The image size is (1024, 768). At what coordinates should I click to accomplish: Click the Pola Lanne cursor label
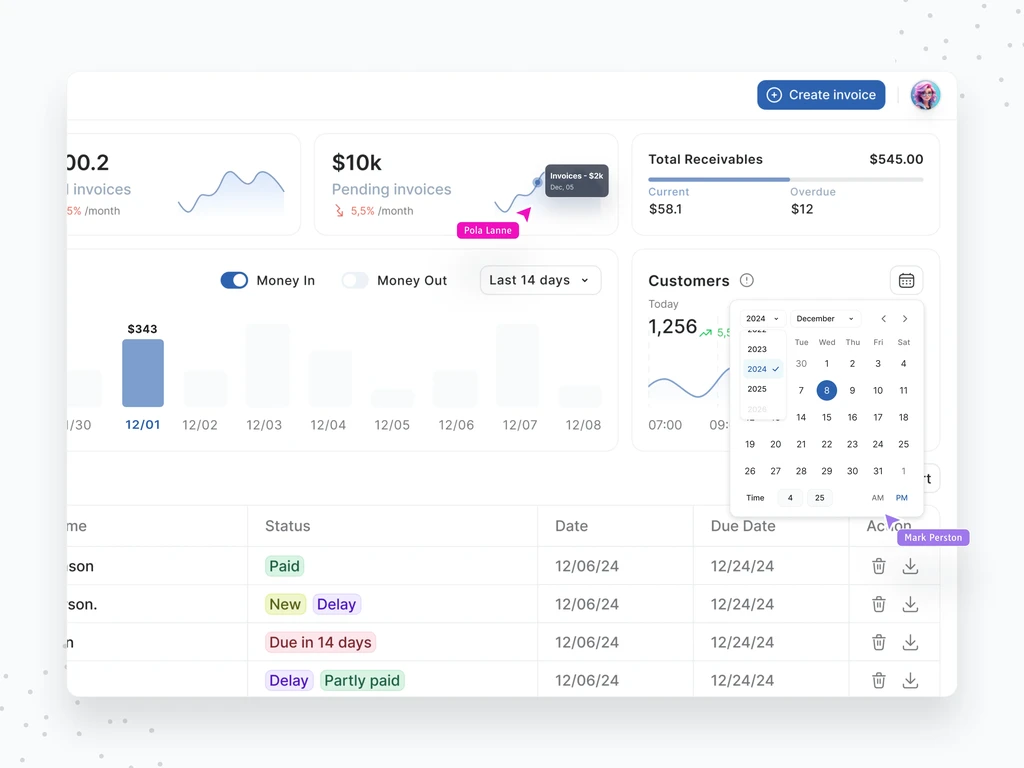pyautogui.click(x=488, y=231)
